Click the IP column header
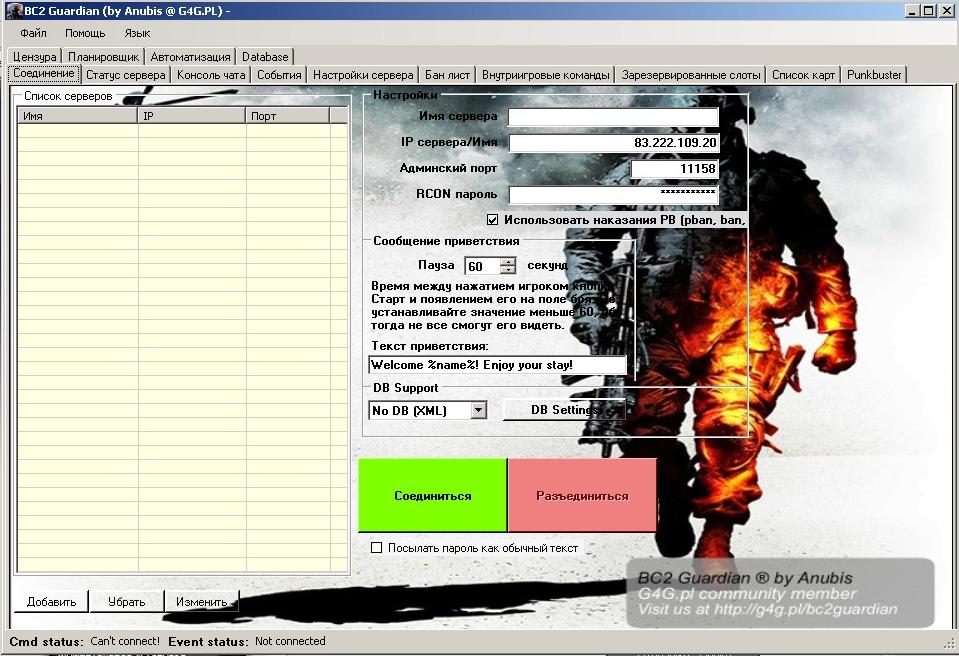 click(191, 116)
